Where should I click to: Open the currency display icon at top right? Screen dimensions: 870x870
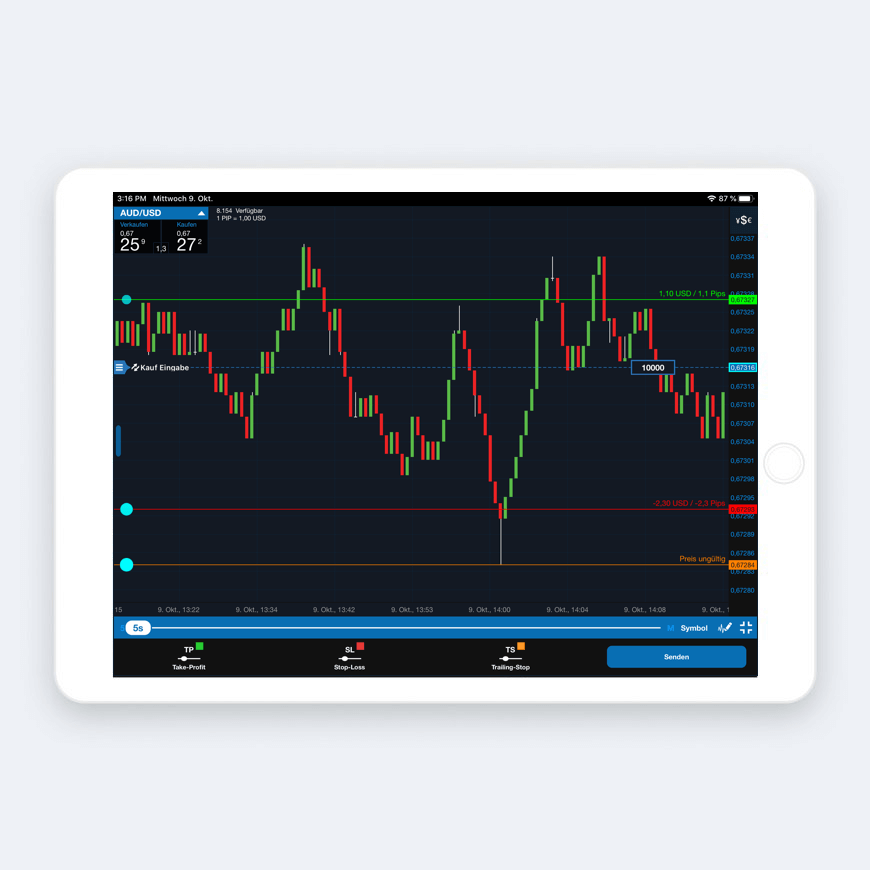(743, 220)
